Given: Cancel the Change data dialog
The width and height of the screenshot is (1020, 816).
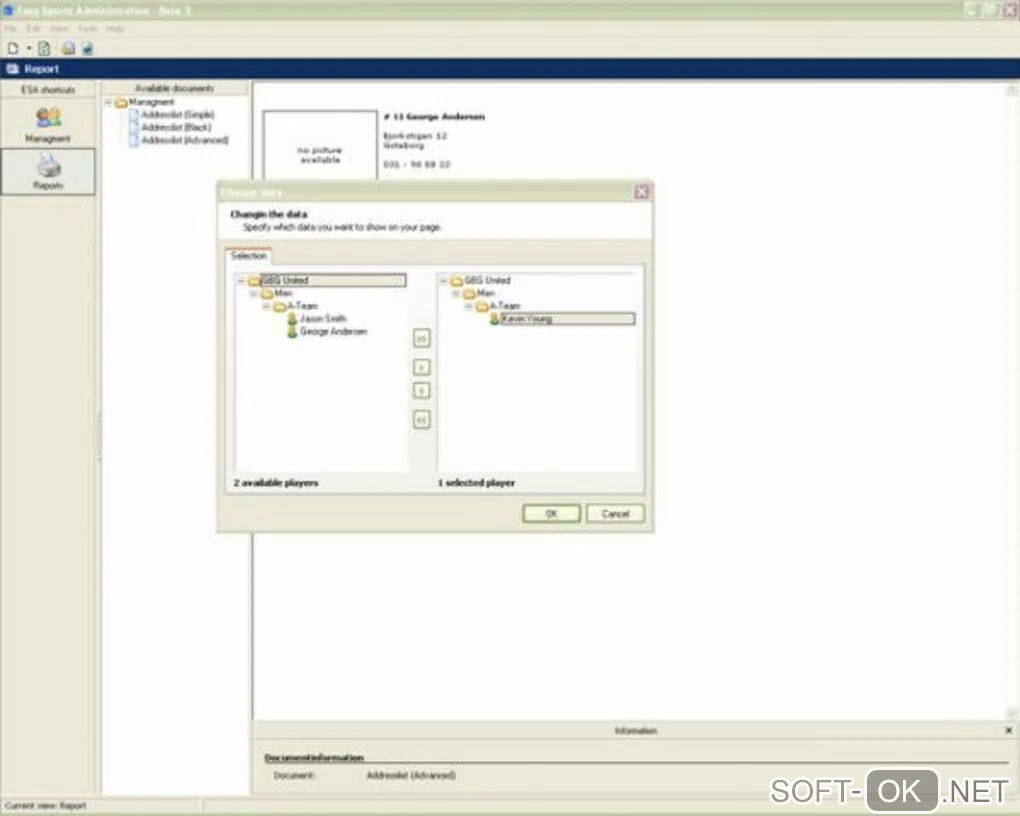Looking at the screenshot, I should click(615, 514).
